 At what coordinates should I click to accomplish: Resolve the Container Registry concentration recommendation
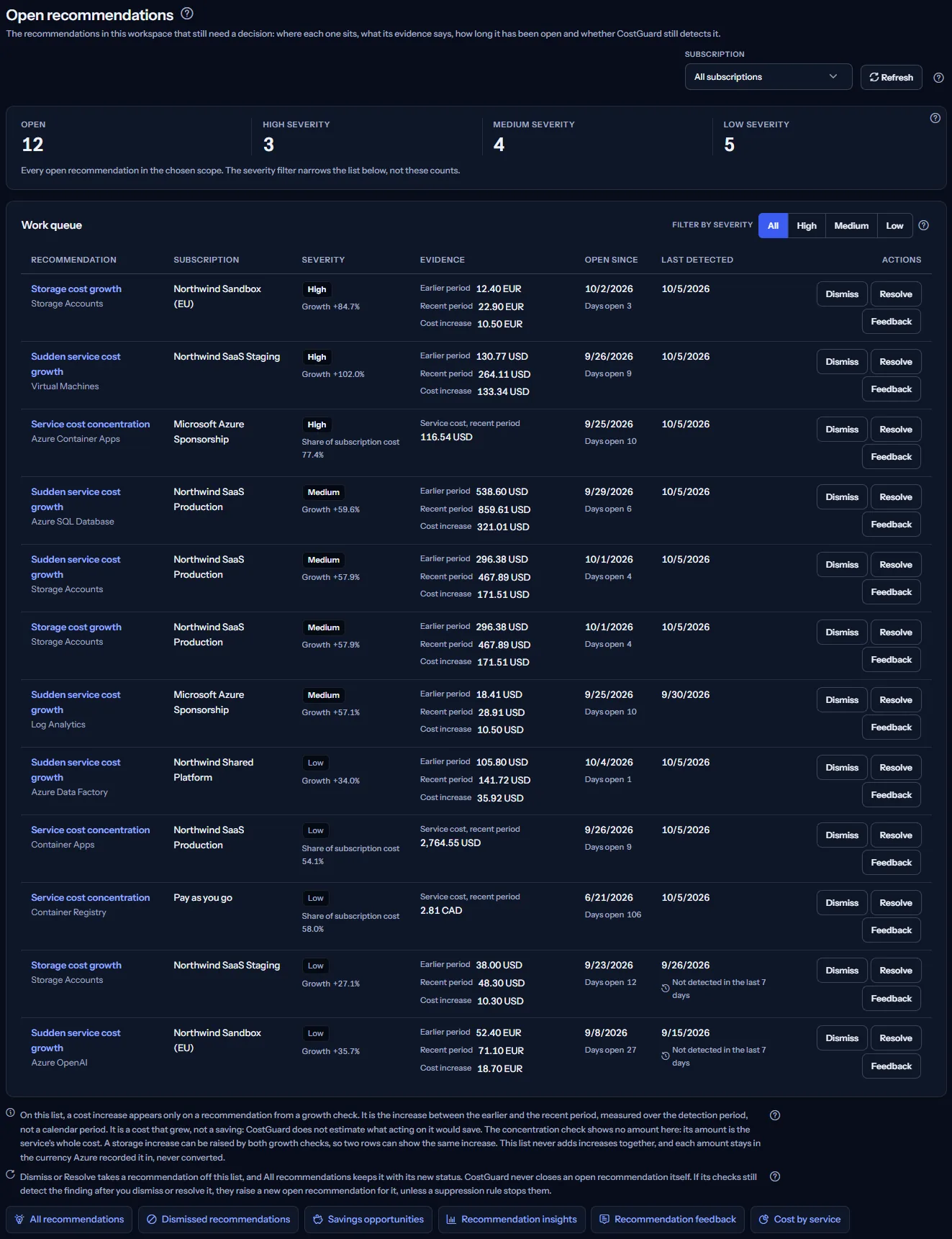896,903
